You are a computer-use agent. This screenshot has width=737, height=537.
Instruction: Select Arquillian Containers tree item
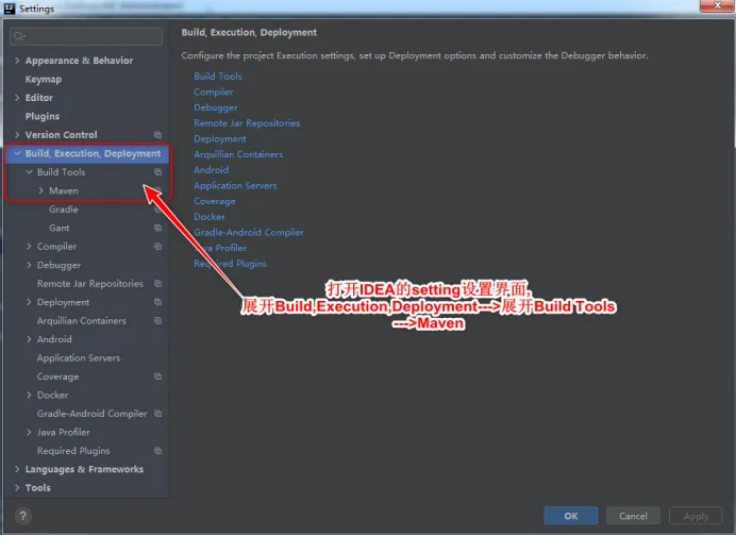point(82,321)
